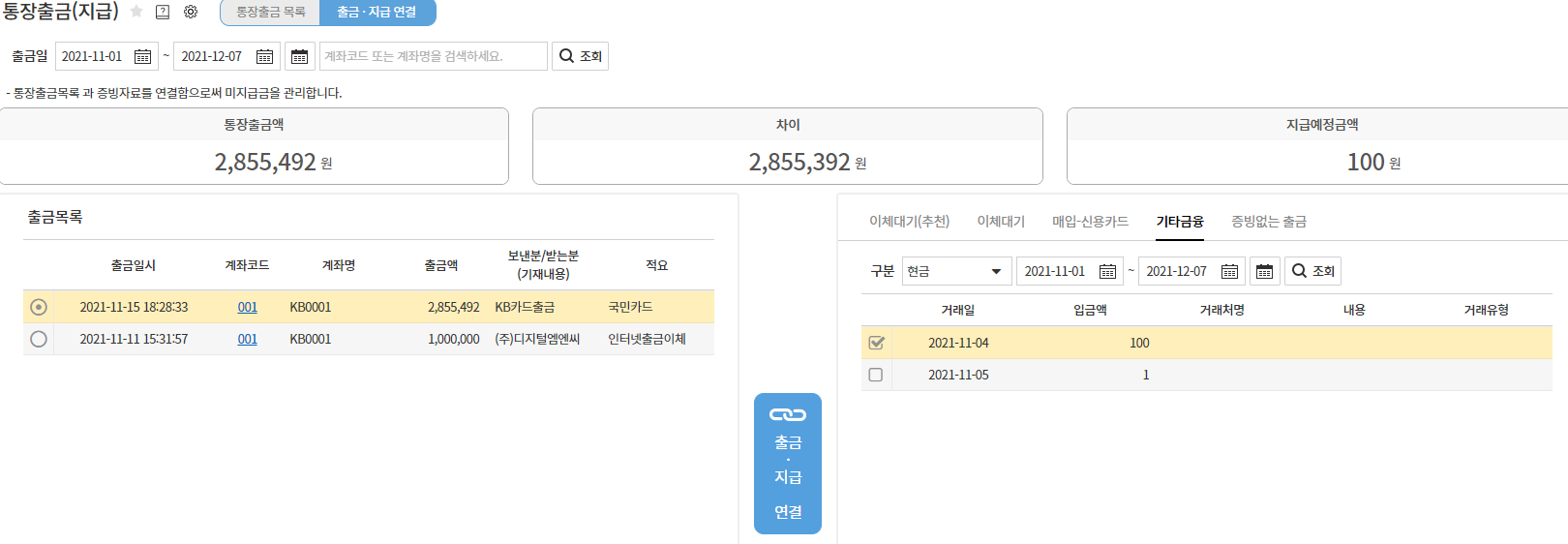Open calendar for 출금일 end date 2021-12-07
Viewport: 1568px width, 544px height.
point(264,56)
